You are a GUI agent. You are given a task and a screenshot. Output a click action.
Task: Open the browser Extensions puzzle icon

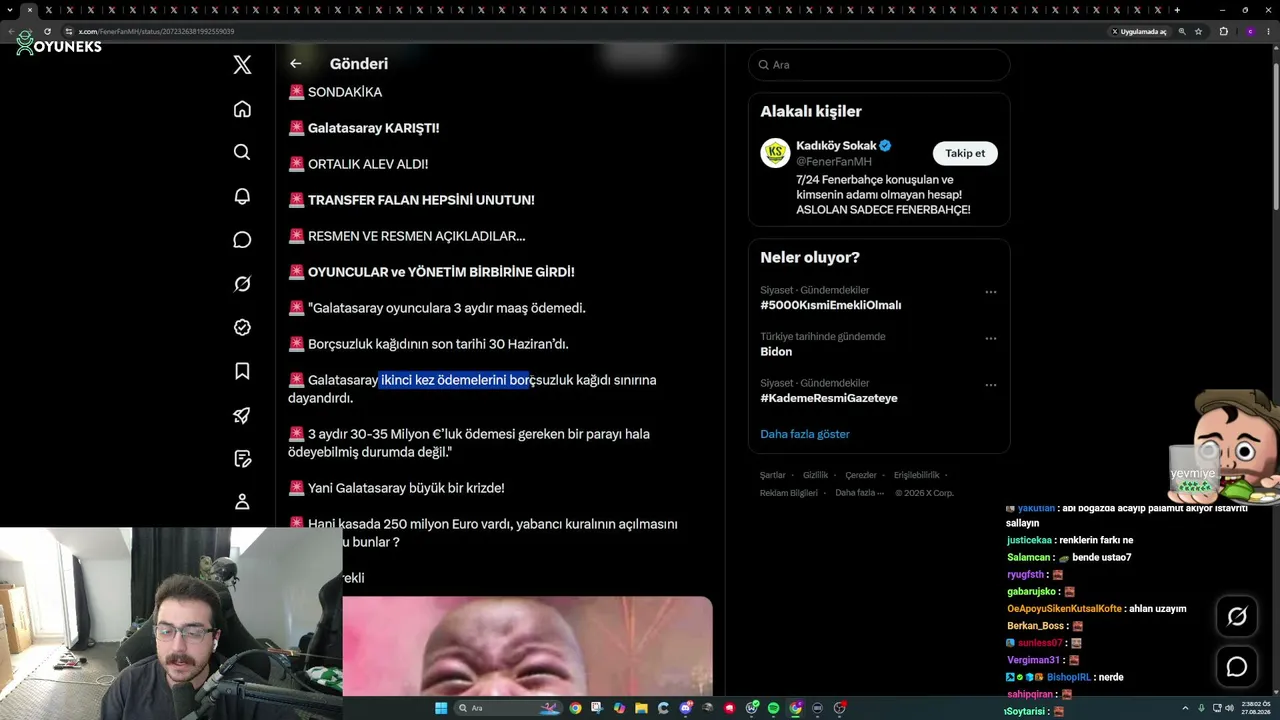pos(1223,31)
